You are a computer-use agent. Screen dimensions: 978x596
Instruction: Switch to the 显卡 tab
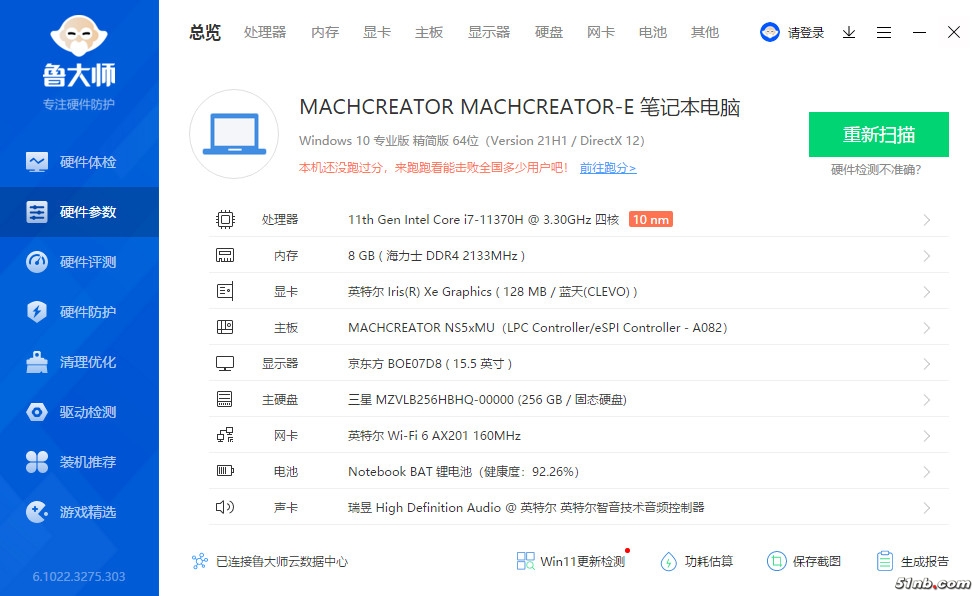tap(377, 32)
